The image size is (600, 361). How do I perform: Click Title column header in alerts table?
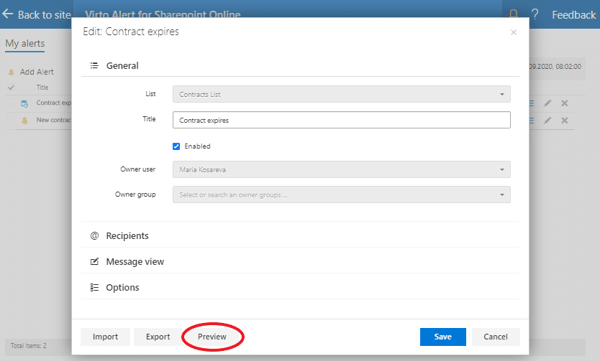[42, 88]
